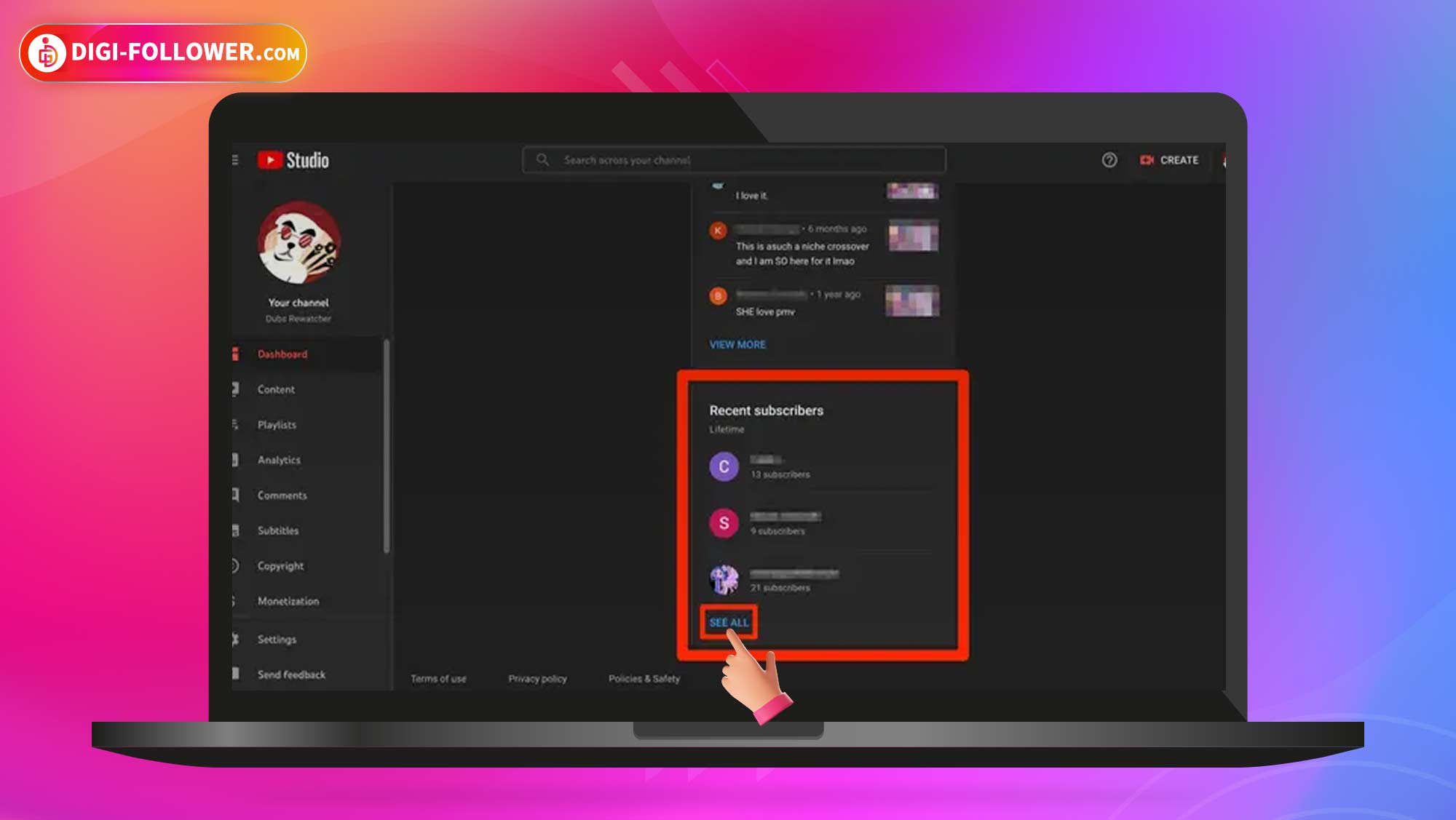Click Policies & Safety footer link

(644, 679)
